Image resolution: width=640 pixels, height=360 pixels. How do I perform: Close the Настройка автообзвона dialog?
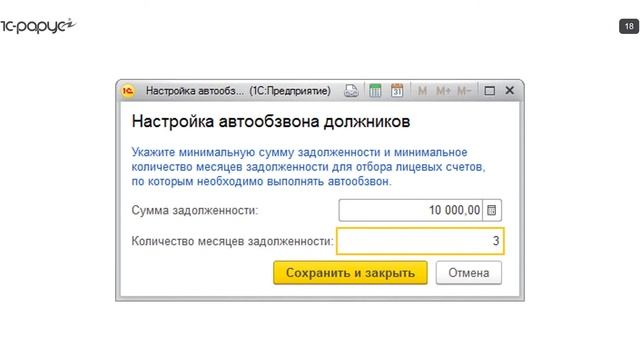pos(509,90)
